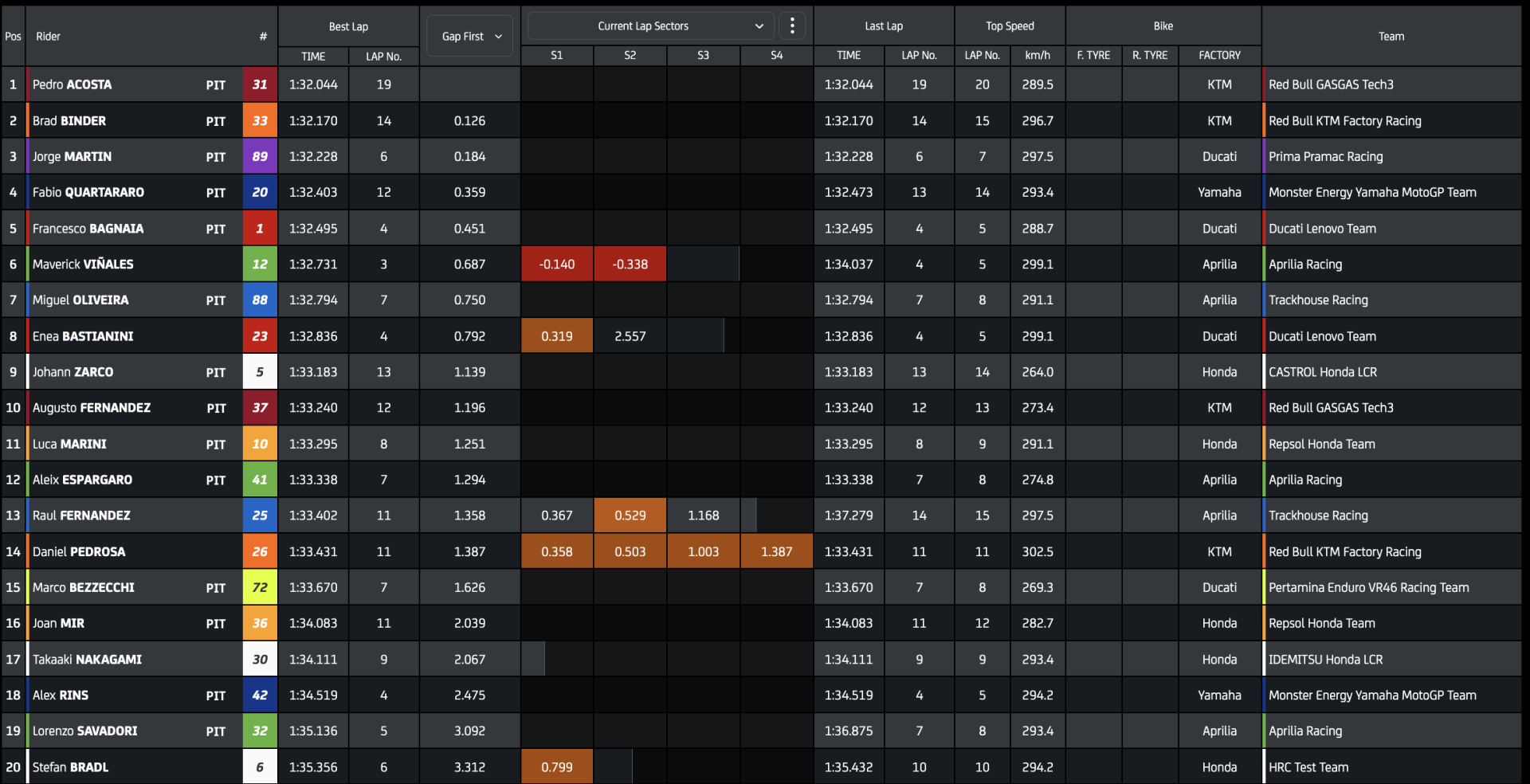This screenshot has height=784, width=1530.
Task: Click Marco Bezzecchi's yellow 72 badge
Action: pyautogui.click(x=260, y=588)
